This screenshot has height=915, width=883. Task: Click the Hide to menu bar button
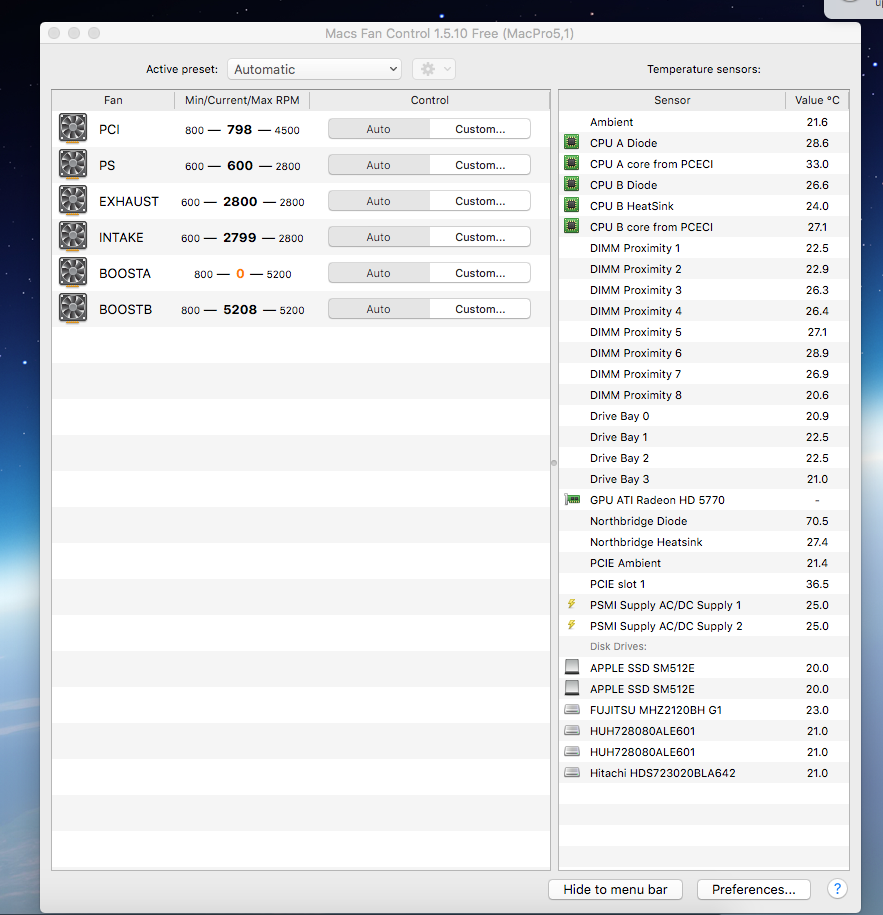[x=615, y=889]
